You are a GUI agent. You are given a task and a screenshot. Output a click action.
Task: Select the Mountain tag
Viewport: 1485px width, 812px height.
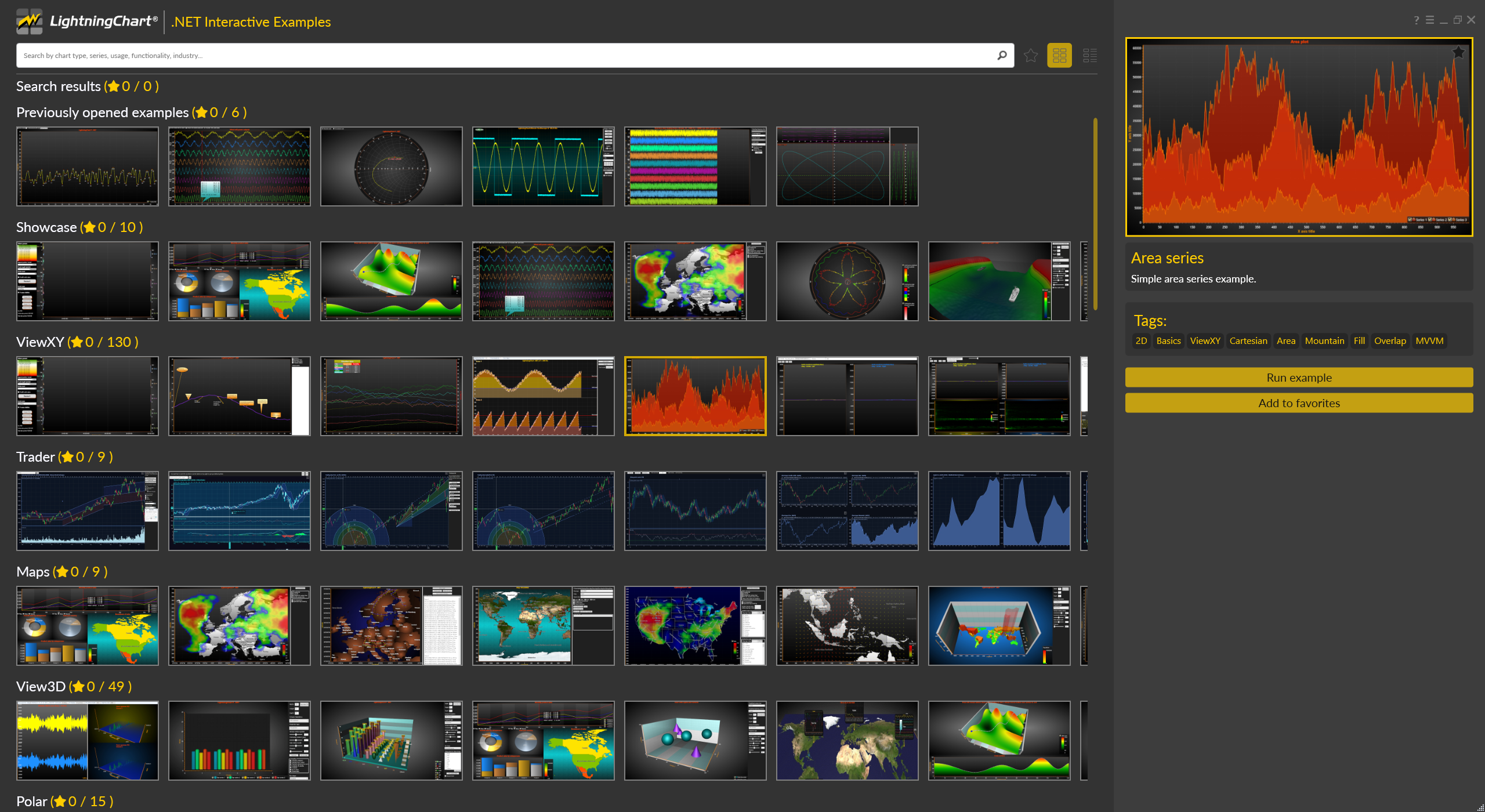pos(1324,341)
